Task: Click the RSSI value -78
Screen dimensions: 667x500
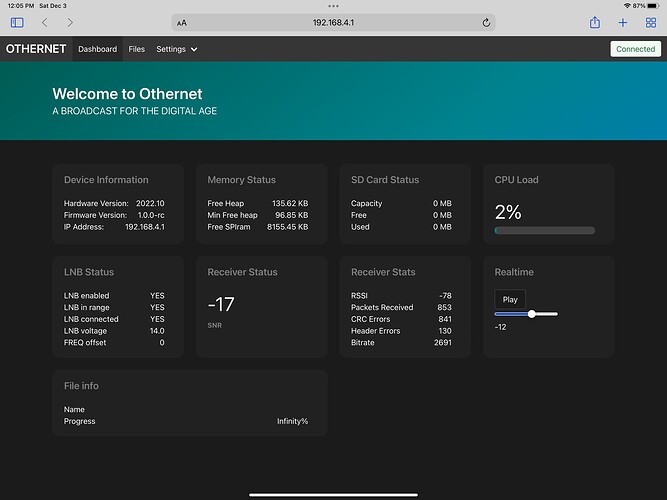Action: [x=445, y=296]
